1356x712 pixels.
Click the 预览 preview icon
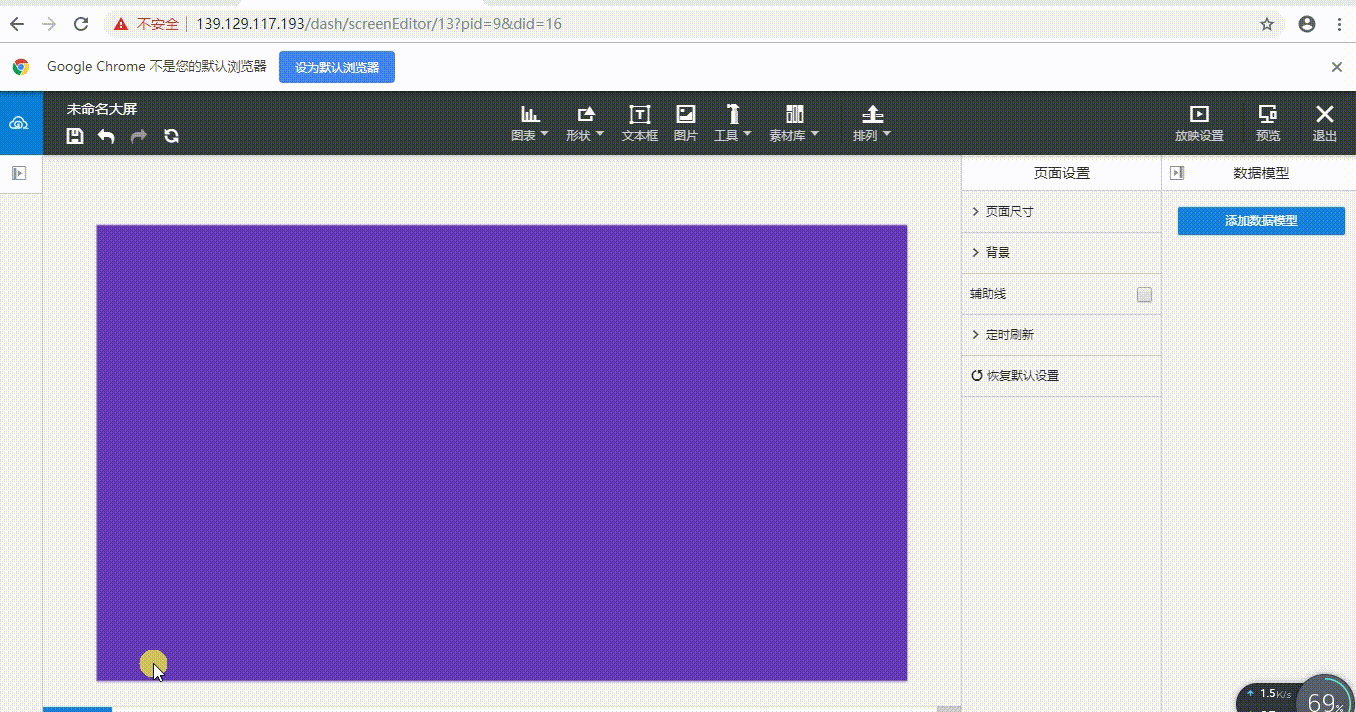pyautogui.click(x=1268, y=124)
